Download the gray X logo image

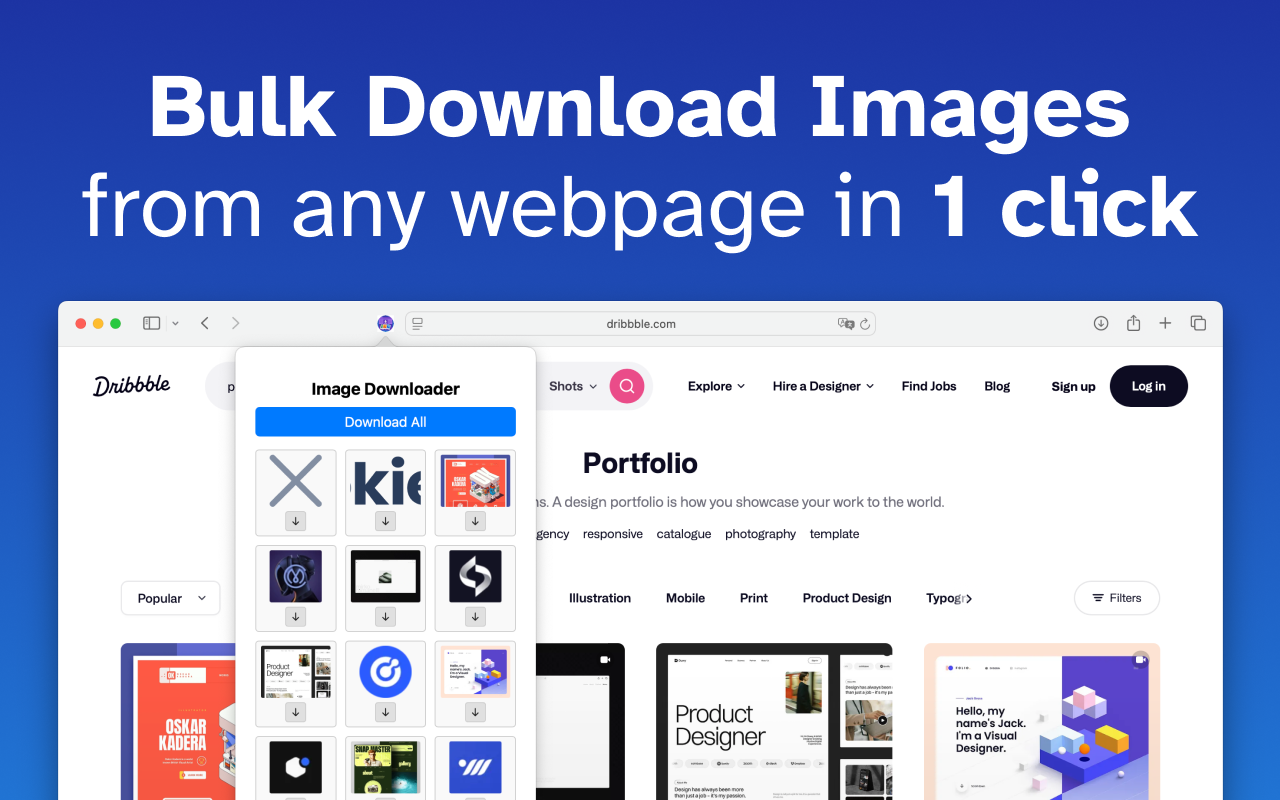pos(295,521)
